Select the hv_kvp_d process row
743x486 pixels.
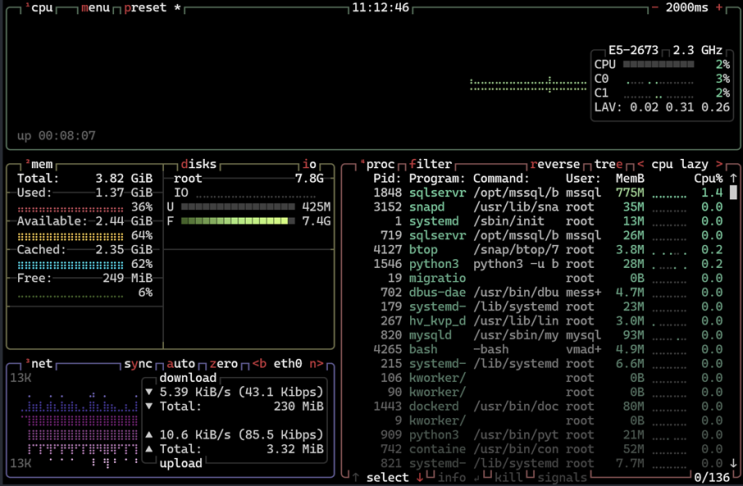tap(548, 321)
